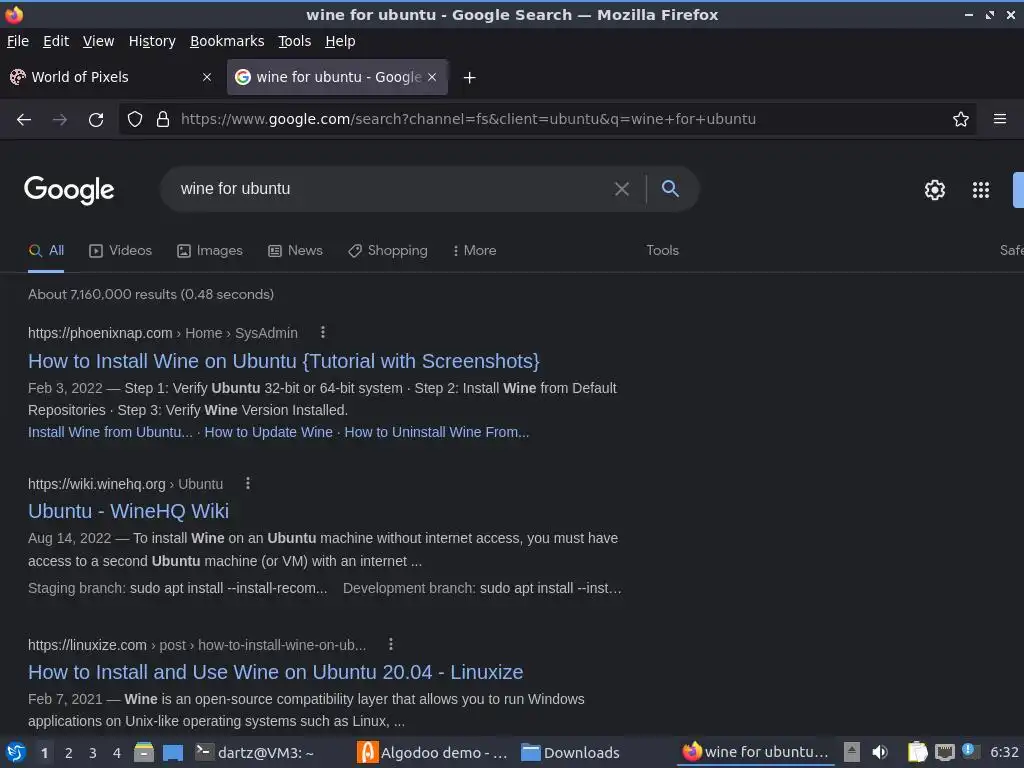Switch to workspace 1
Image resolution: width=1024 pixels, height=768 pixels.
[x=44, y=753]
